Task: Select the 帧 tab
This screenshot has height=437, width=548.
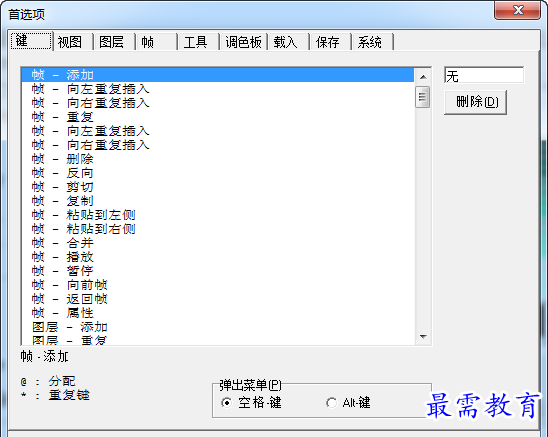Action: pos(157,42)
